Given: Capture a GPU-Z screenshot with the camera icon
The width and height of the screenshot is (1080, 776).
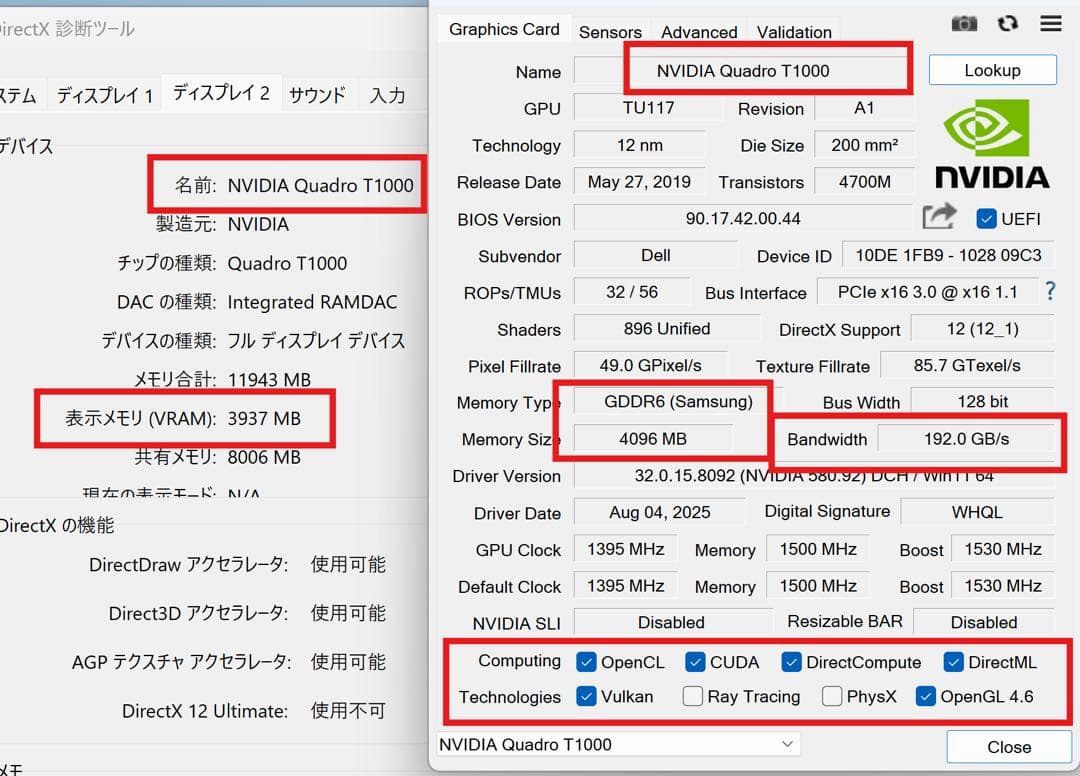Looking at the screenshot, I should point(963,23).
